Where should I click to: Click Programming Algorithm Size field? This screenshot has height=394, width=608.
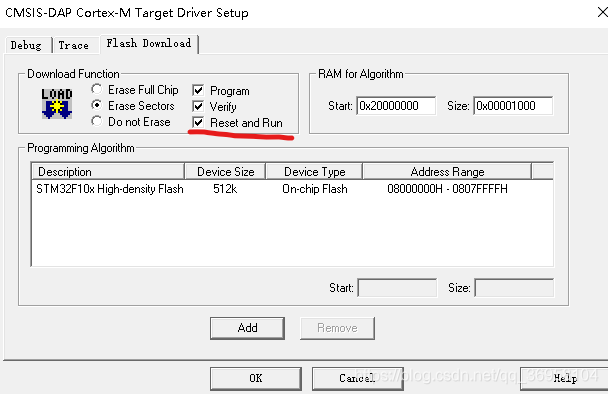(x=514, y=288)
